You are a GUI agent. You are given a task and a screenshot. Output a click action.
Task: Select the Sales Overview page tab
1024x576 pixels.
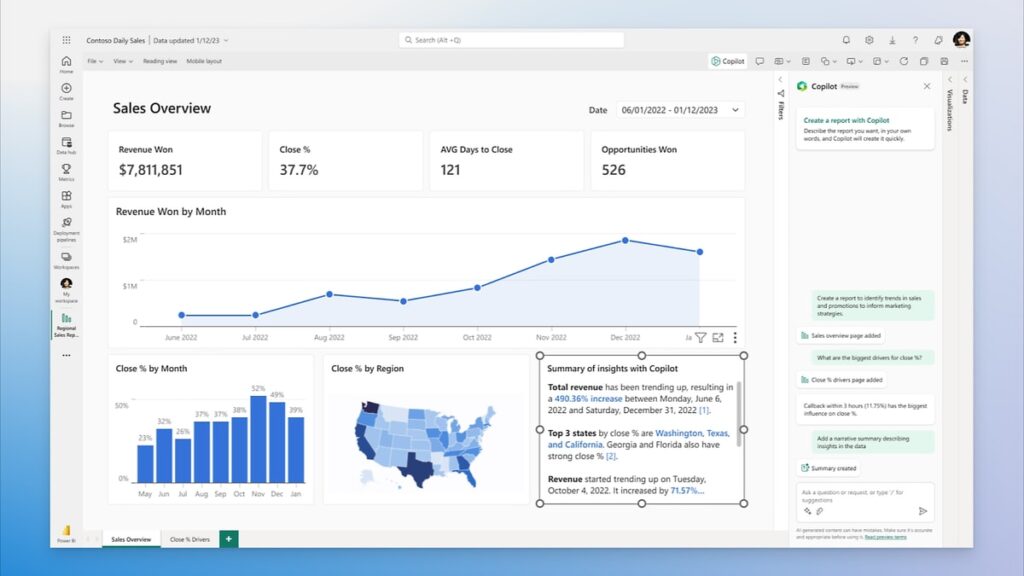coord(131,539)
